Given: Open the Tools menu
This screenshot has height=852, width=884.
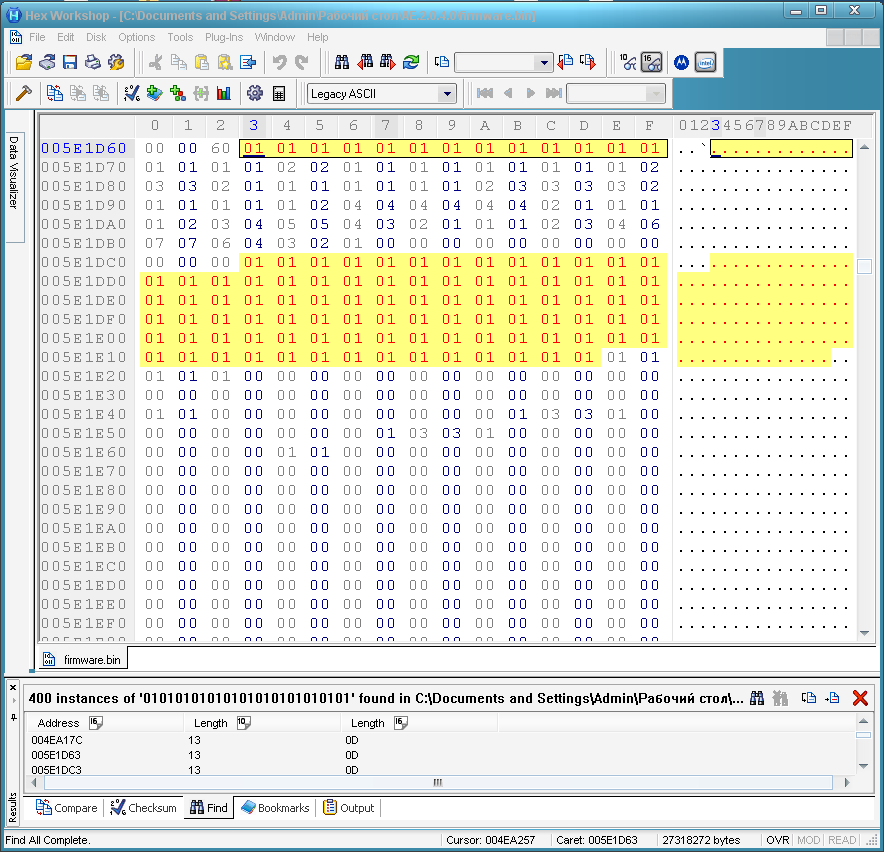Looking at the screenshot, I should click(180, 37).
